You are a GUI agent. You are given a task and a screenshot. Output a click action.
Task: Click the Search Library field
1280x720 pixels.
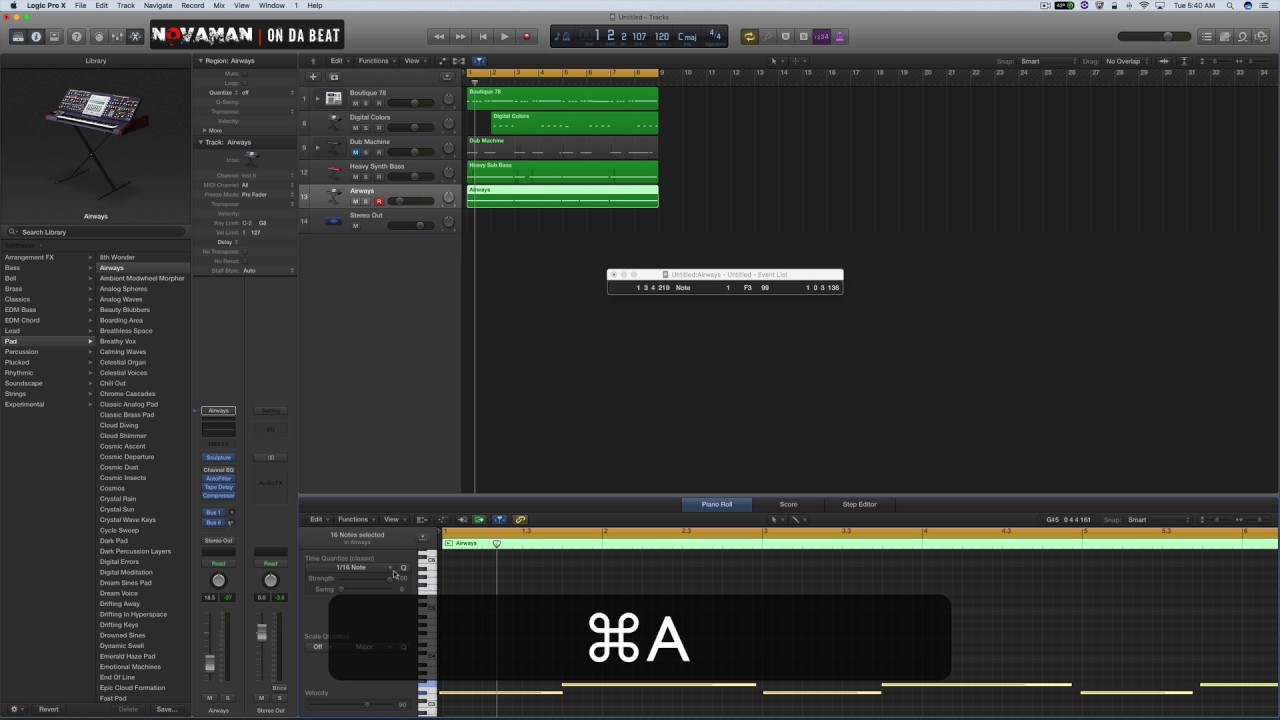[x=95, y=232]
